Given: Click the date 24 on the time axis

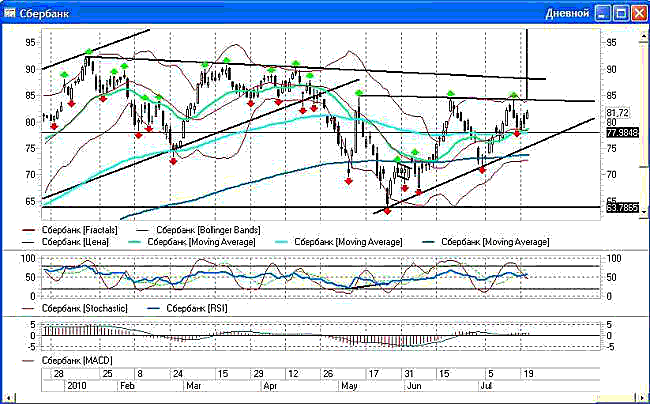Looking at the screenshot, I should (x=178, y=374).
